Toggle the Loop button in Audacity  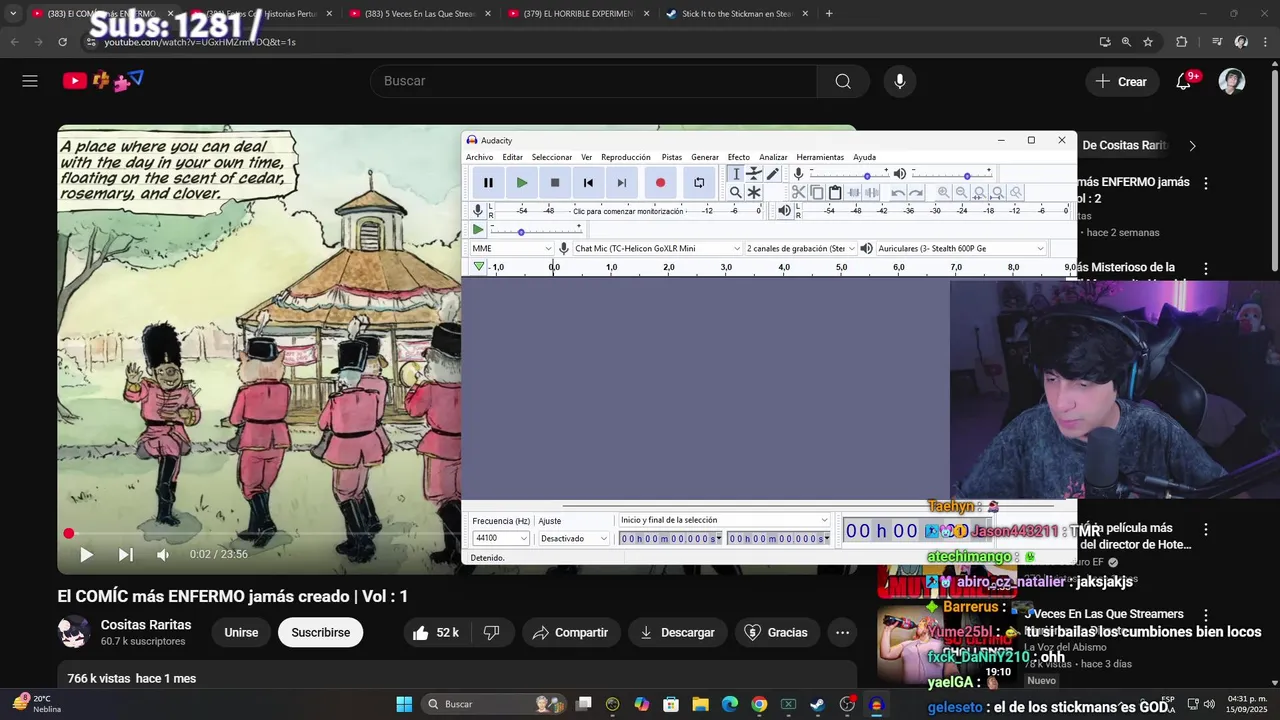(699, 183)
